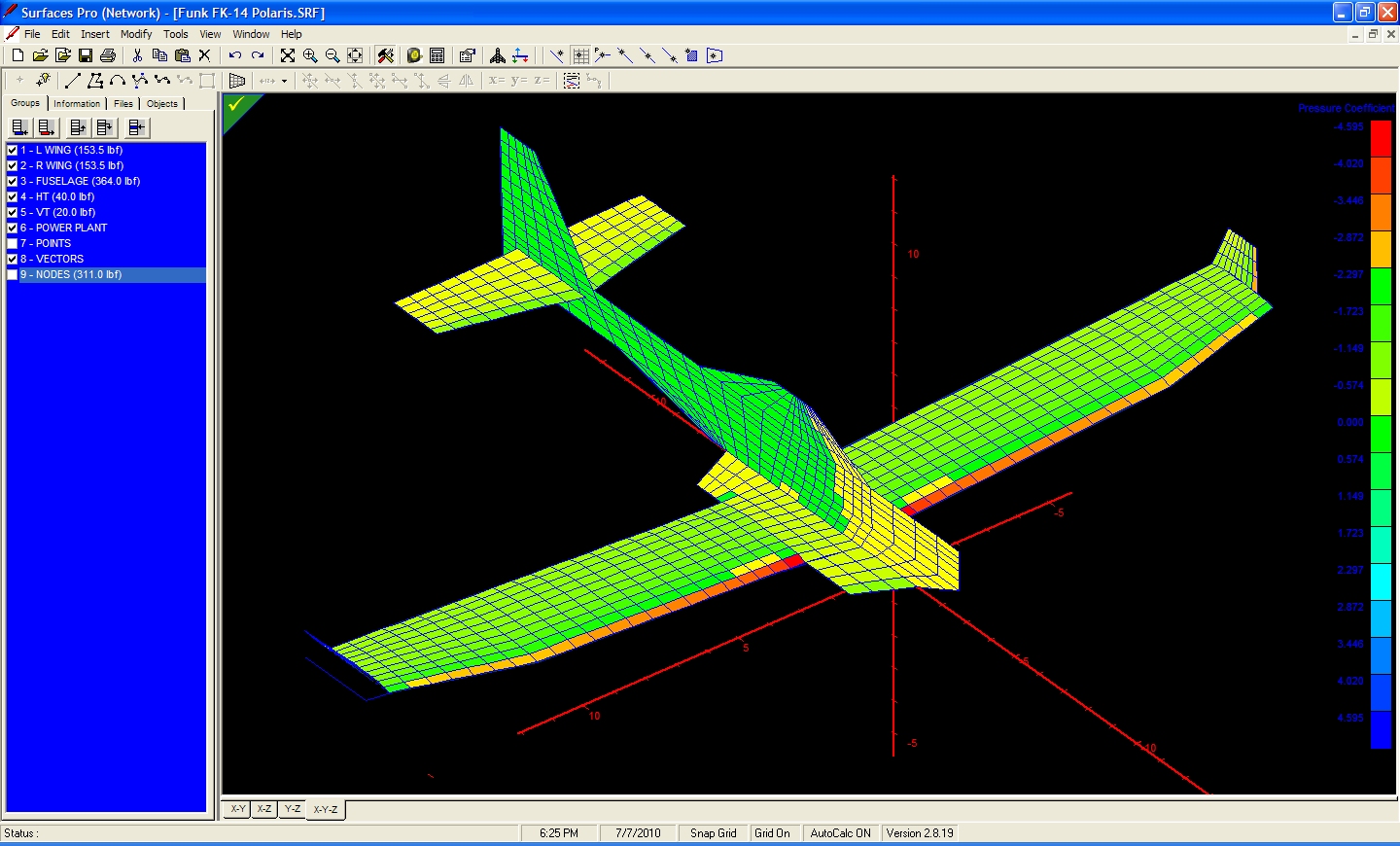1400x846 pixels.
Task: Switch to the Objects tab
Action: pyautogui.click(x=162, y=103)
